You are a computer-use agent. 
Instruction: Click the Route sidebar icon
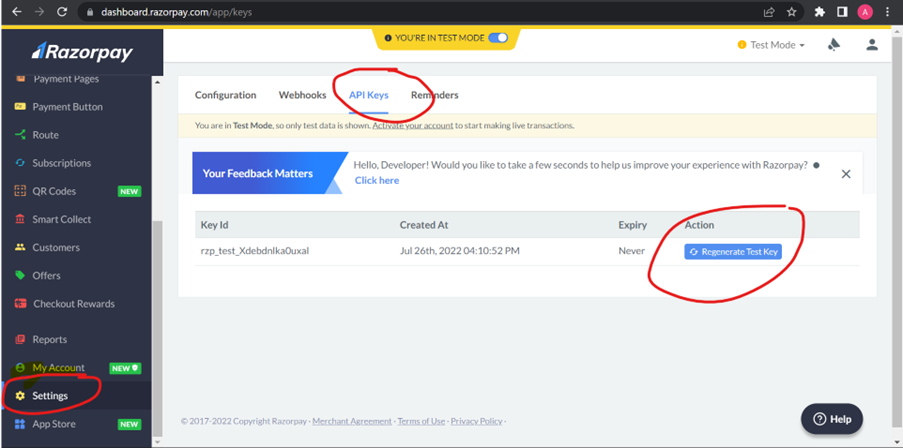tap(20, 135)
